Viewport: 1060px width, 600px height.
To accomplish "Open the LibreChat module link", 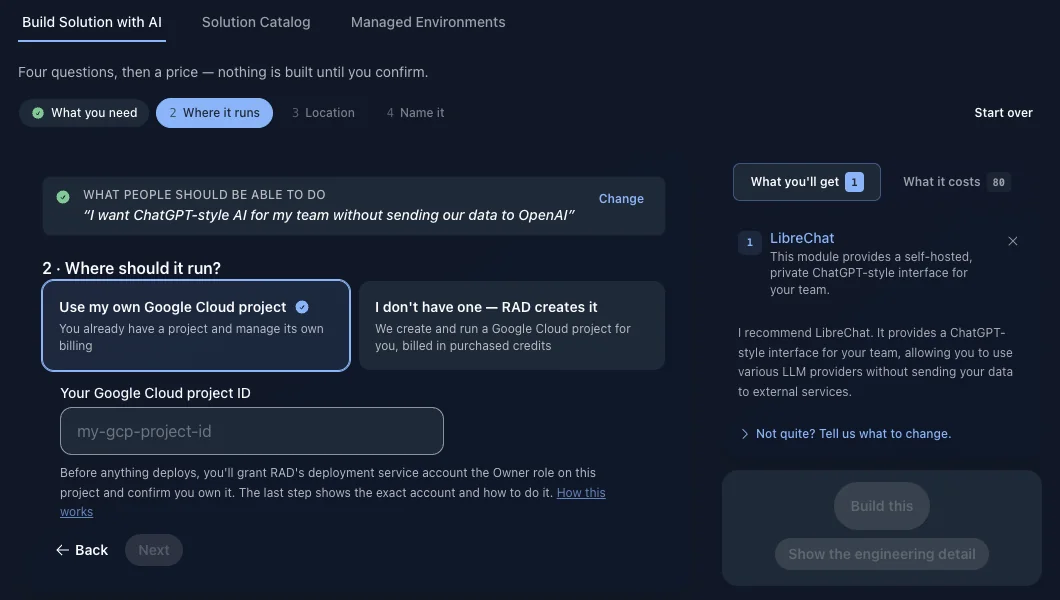I will click(x=802, y=239).
